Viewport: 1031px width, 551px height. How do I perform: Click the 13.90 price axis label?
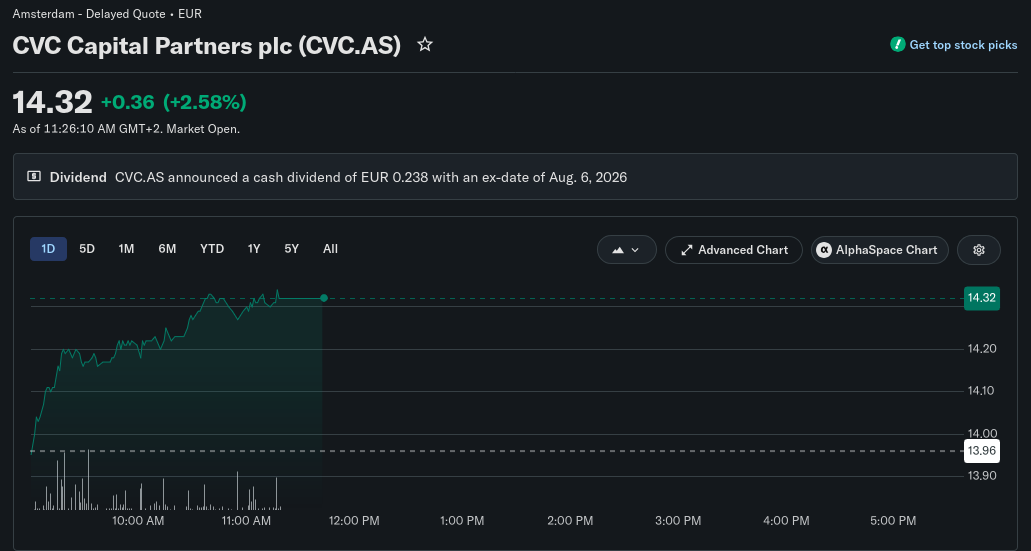click(982, 475)
